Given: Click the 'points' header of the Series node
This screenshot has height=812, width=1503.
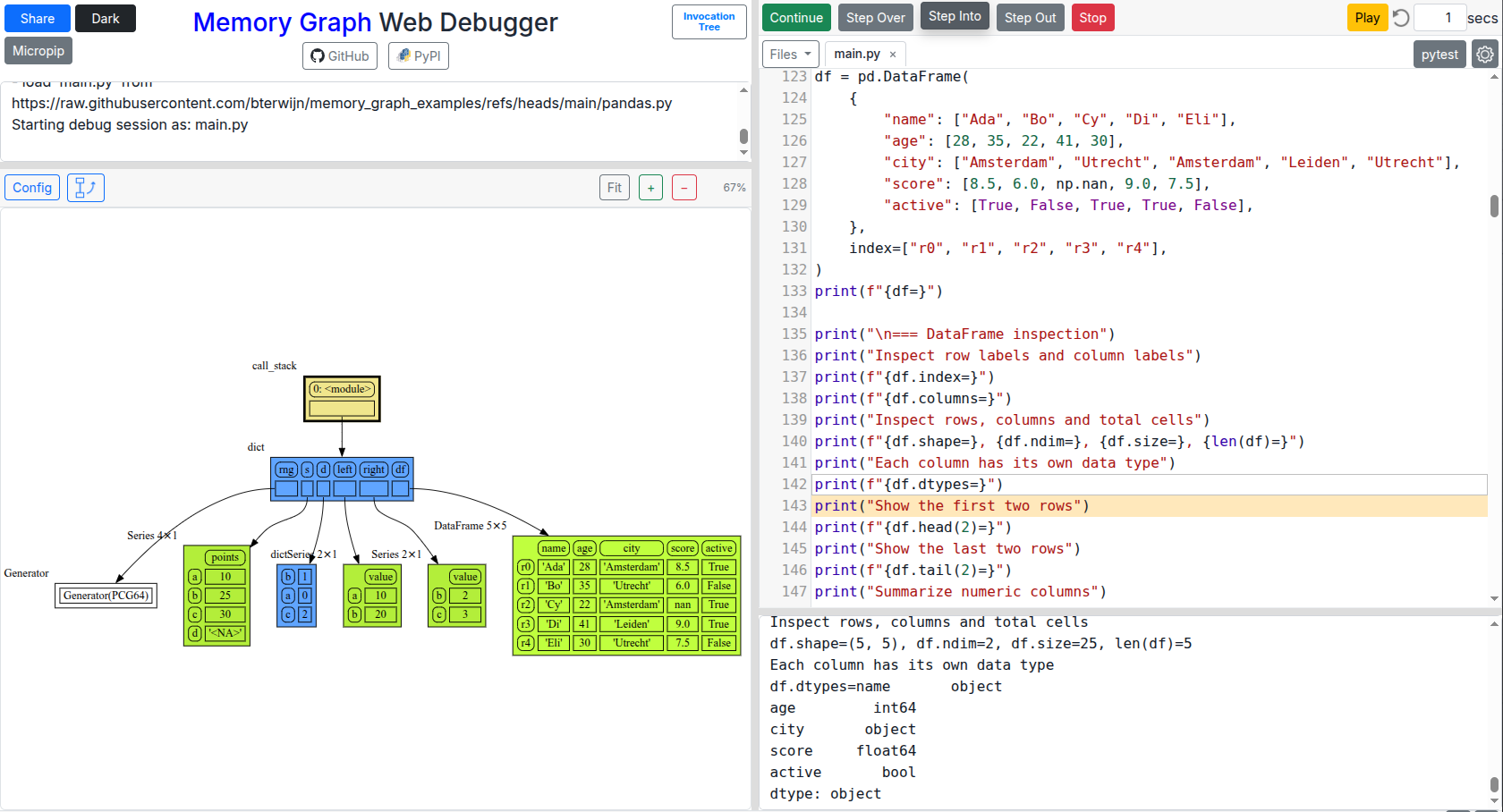Looking at the screenshot, I should pyautogui.click(x=225, y=557).
